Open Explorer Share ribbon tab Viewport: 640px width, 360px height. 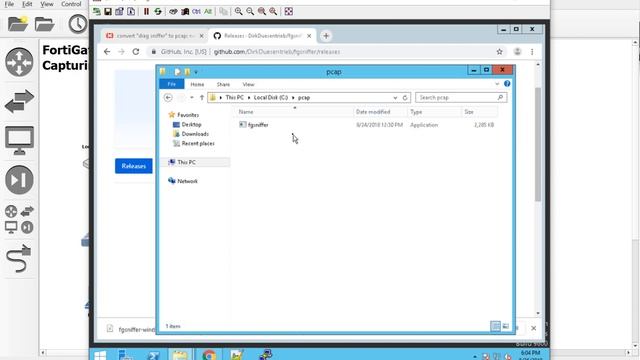223,84
